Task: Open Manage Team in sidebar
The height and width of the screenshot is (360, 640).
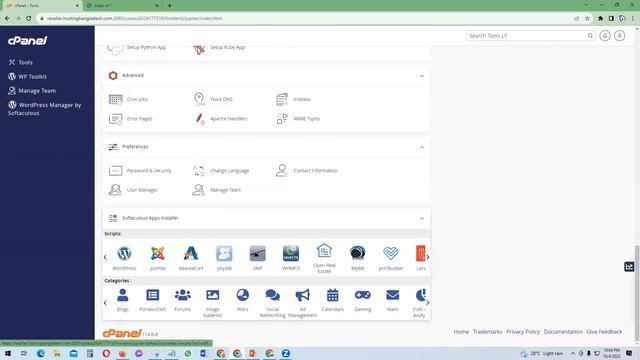Action: click(32, 91)
